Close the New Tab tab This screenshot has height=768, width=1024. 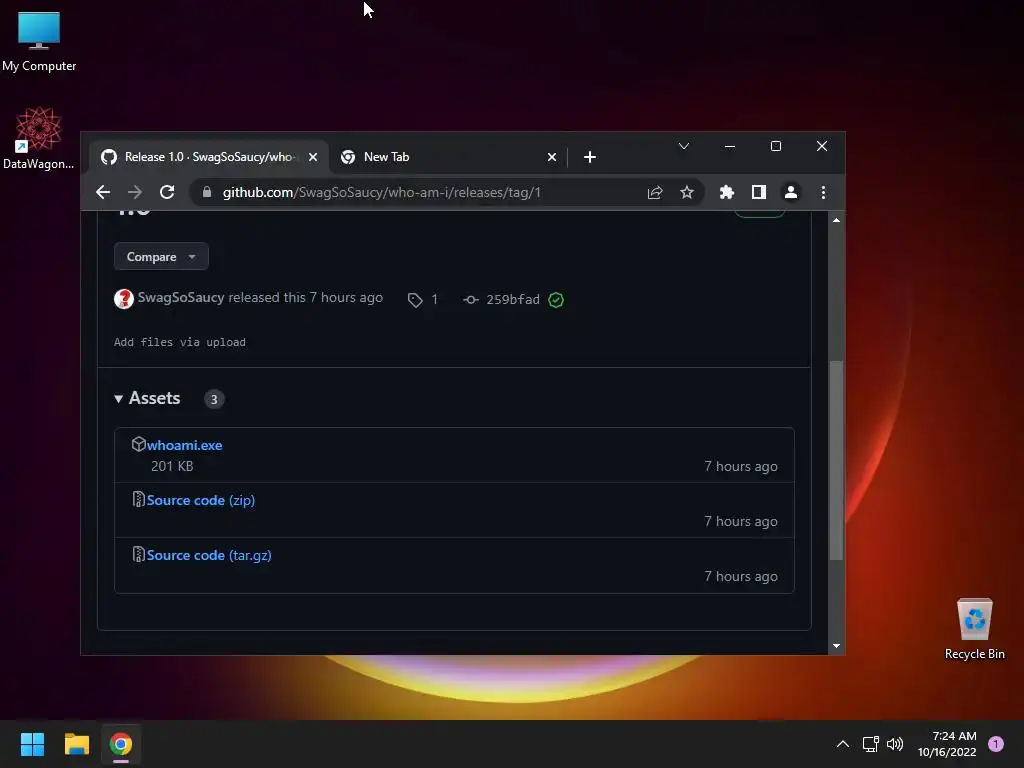pos(552,157)
